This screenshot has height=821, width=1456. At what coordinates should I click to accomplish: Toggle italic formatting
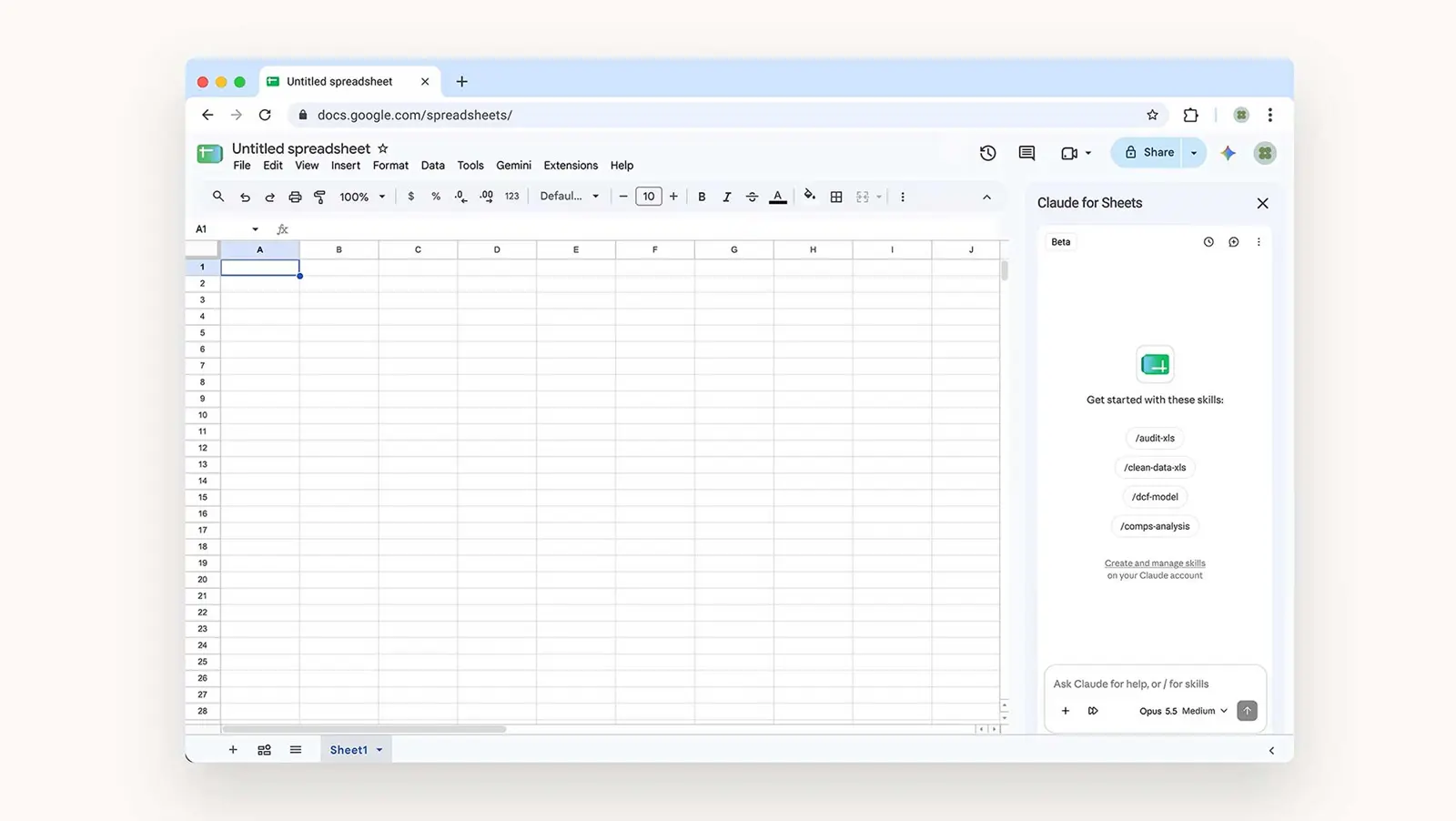pos(726,197)
